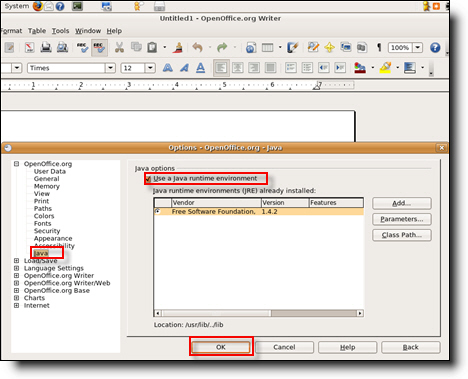Click the Parameters... button
The image size is (468, 379).
coord(402,219)
